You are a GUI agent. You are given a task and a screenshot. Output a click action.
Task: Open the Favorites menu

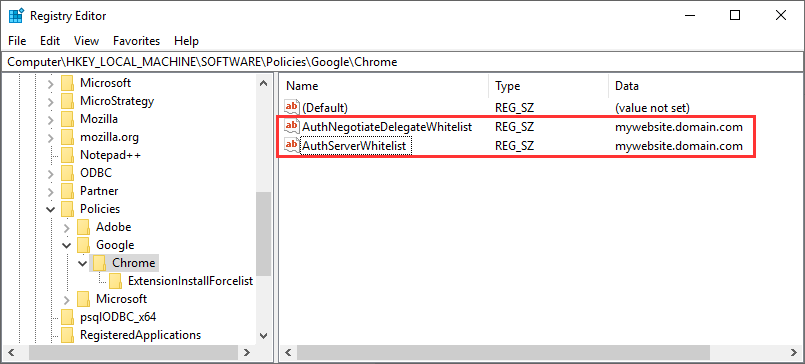click(x=137, y=41)
